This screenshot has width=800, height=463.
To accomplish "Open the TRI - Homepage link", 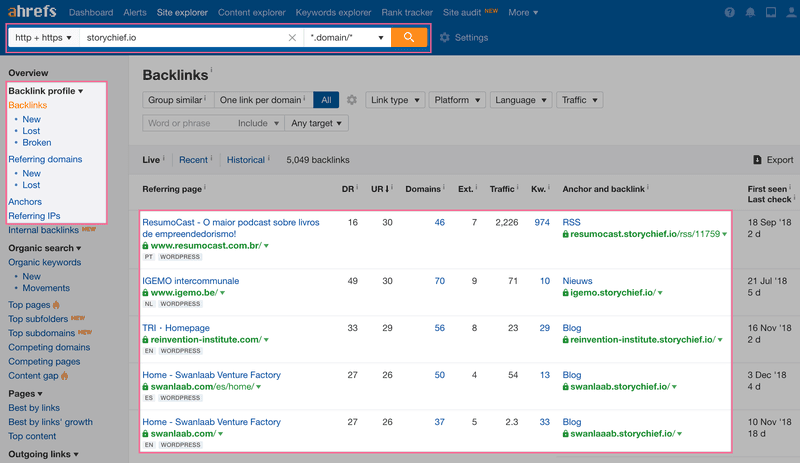I will (176, 328).
